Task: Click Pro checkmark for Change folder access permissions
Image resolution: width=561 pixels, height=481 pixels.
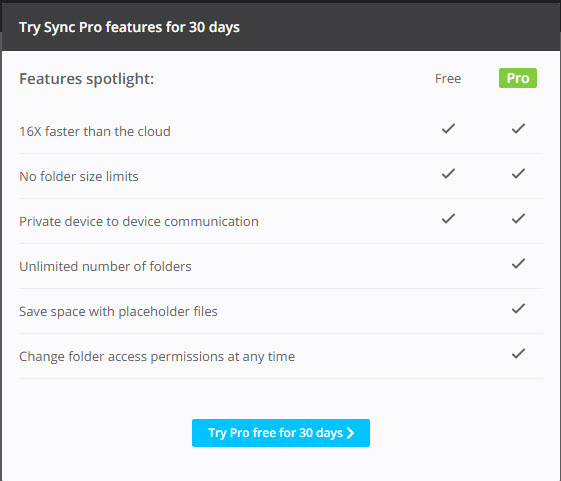Action: tap(518, 354)
